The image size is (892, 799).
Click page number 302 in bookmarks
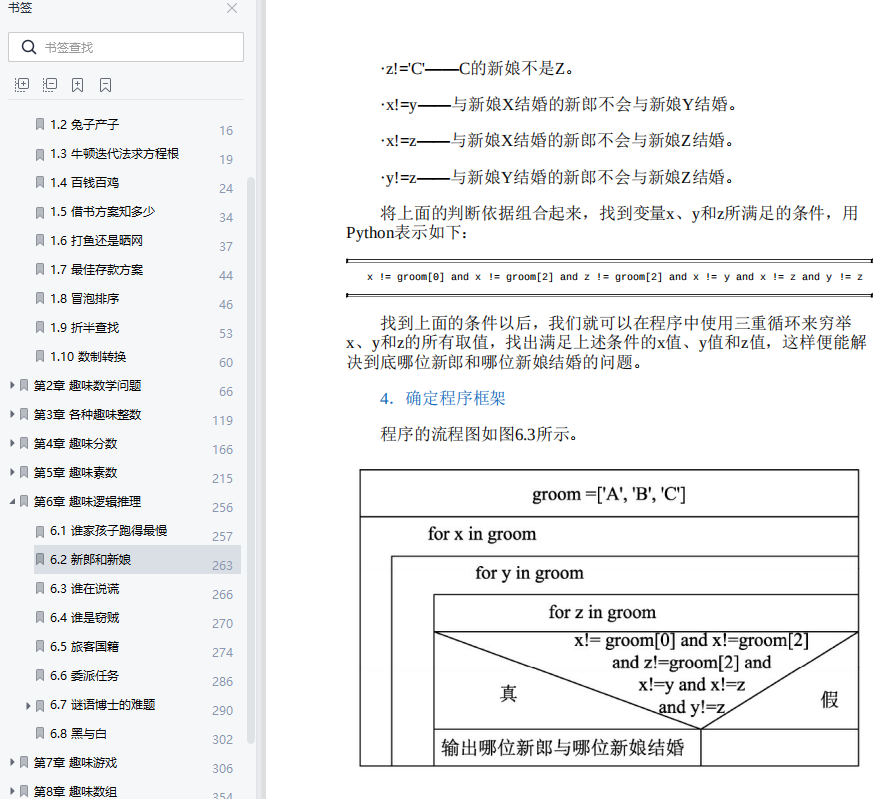(222, 739)
